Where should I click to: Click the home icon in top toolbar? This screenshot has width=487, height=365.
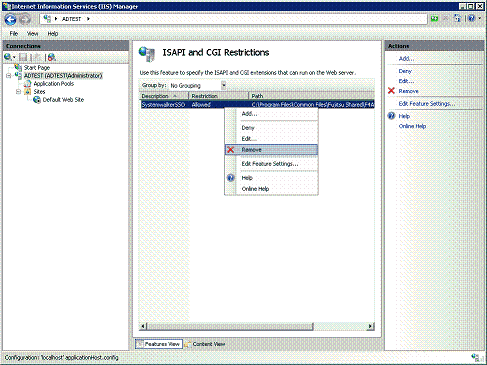(x=457, y=18)
